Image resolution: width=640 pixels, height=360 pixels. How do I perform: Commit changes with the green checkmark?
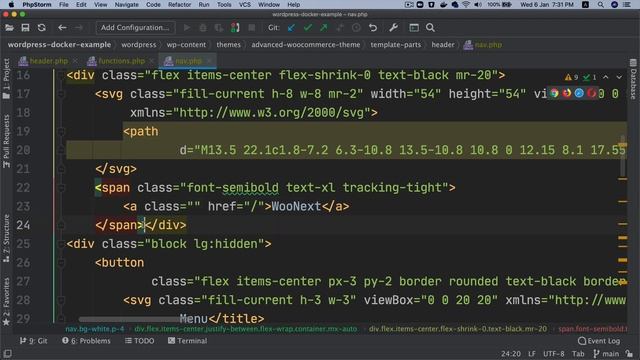[307, 28]
